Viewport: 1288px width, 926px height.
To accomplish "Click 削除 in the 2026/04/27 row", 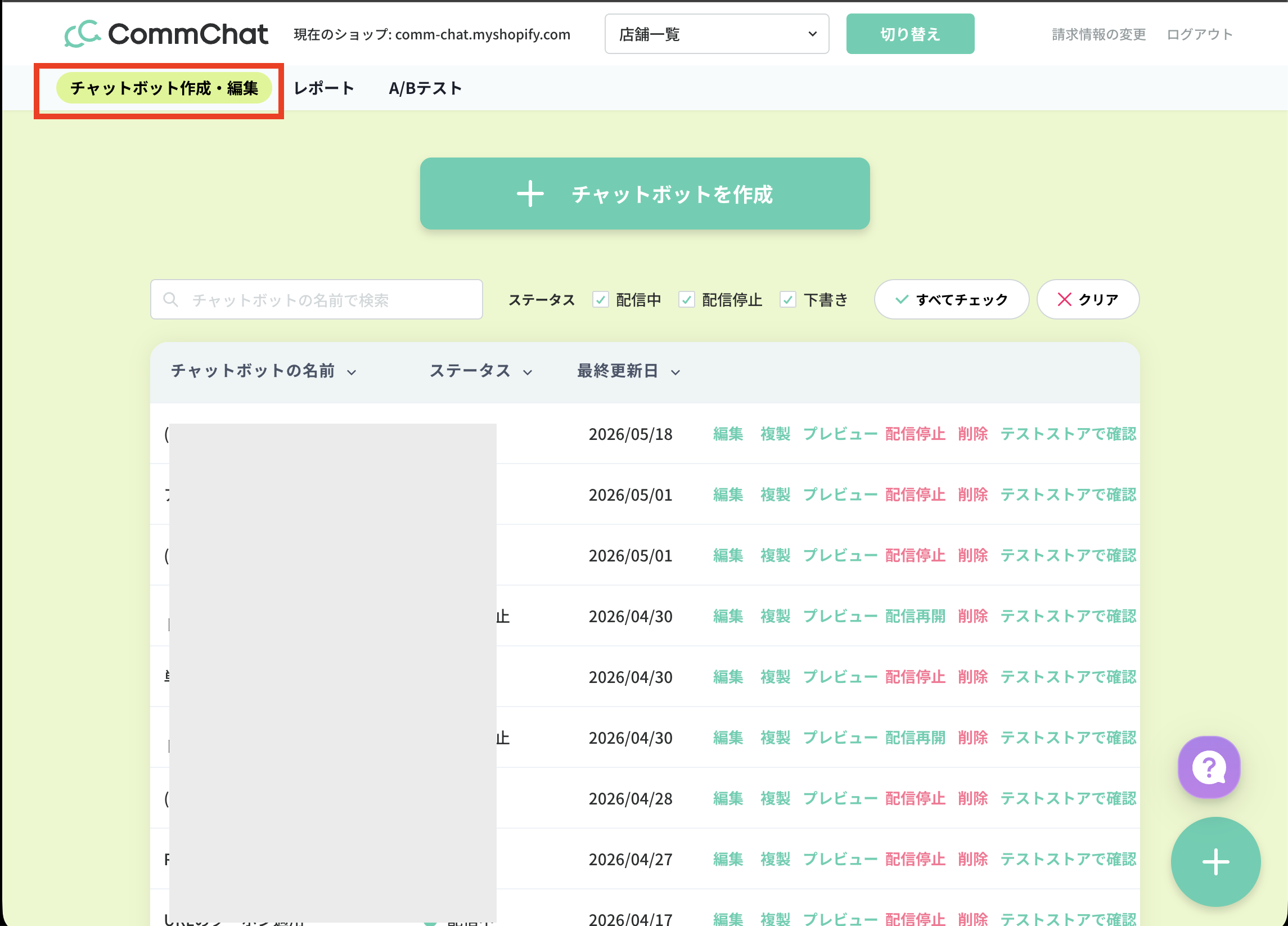I will pyautogui.click(x=973, y=860).
